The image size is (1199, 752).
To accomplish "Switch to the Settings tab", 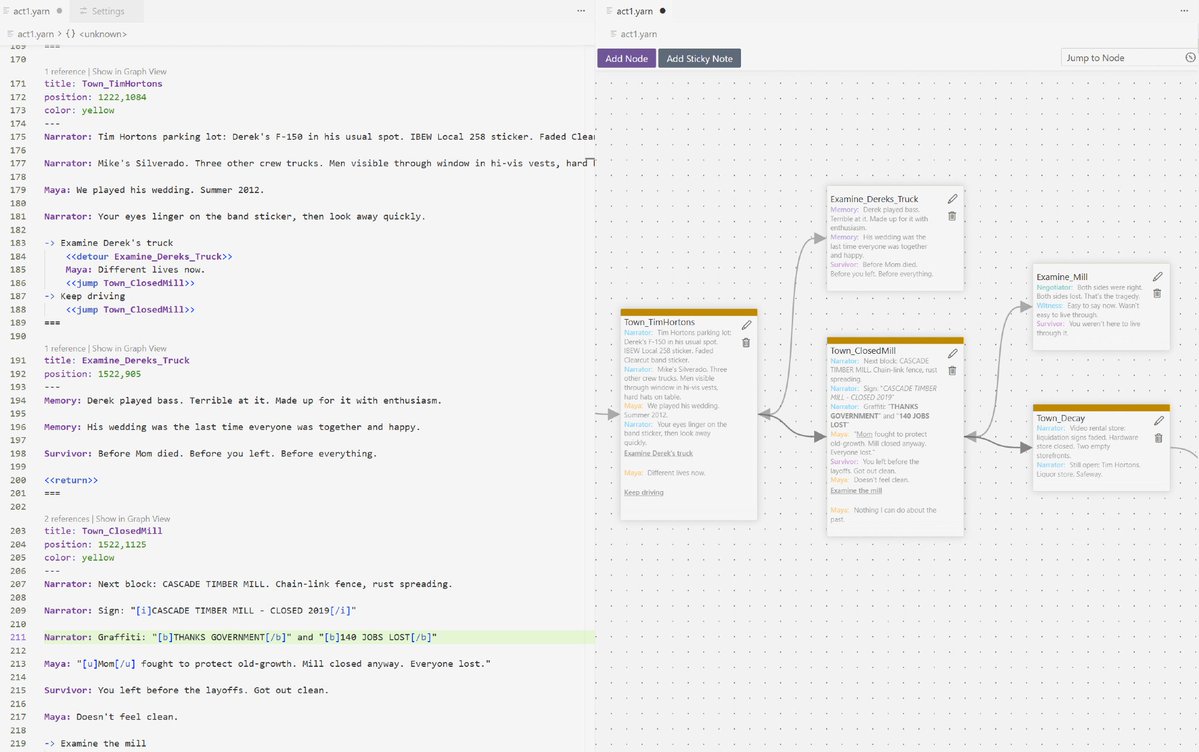I will [107, 11].
